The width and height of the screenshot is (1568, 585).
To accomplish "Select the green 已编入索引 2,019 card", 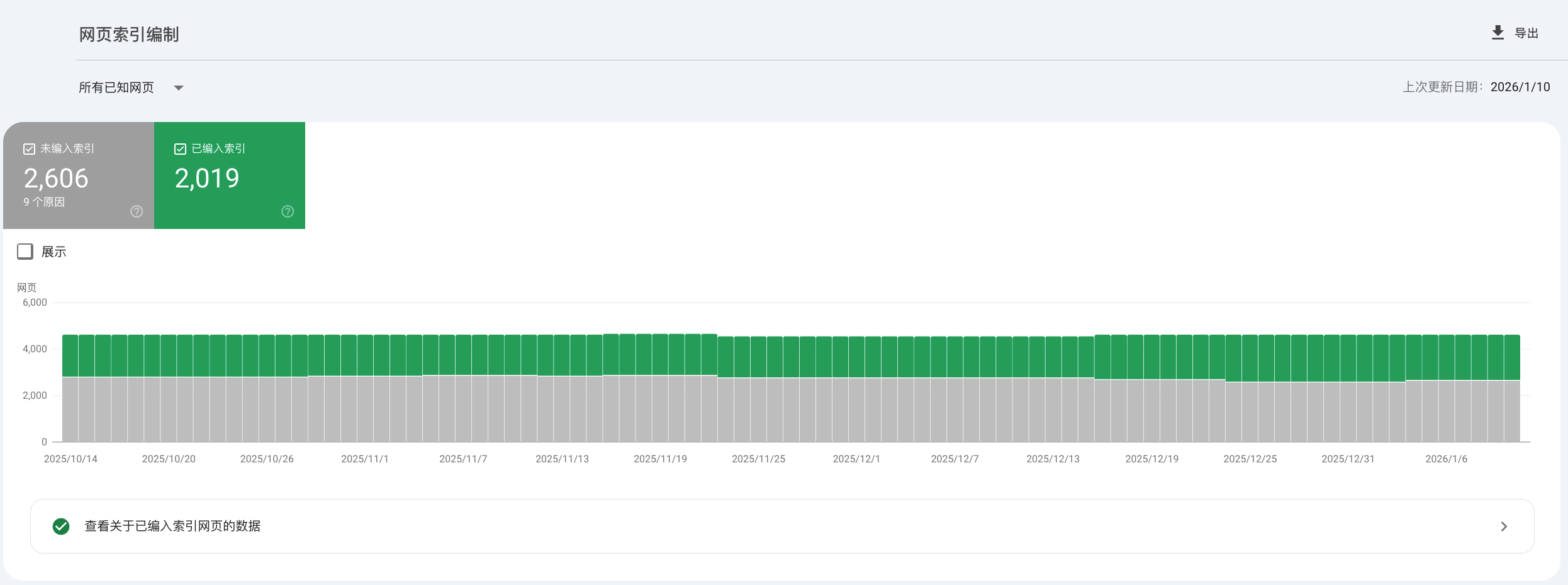I will [230, 176].
